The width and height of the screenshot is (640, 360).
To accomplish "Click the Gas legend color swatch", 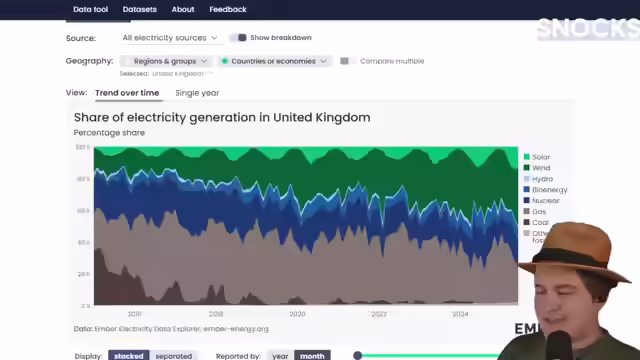I will (527, 211).
